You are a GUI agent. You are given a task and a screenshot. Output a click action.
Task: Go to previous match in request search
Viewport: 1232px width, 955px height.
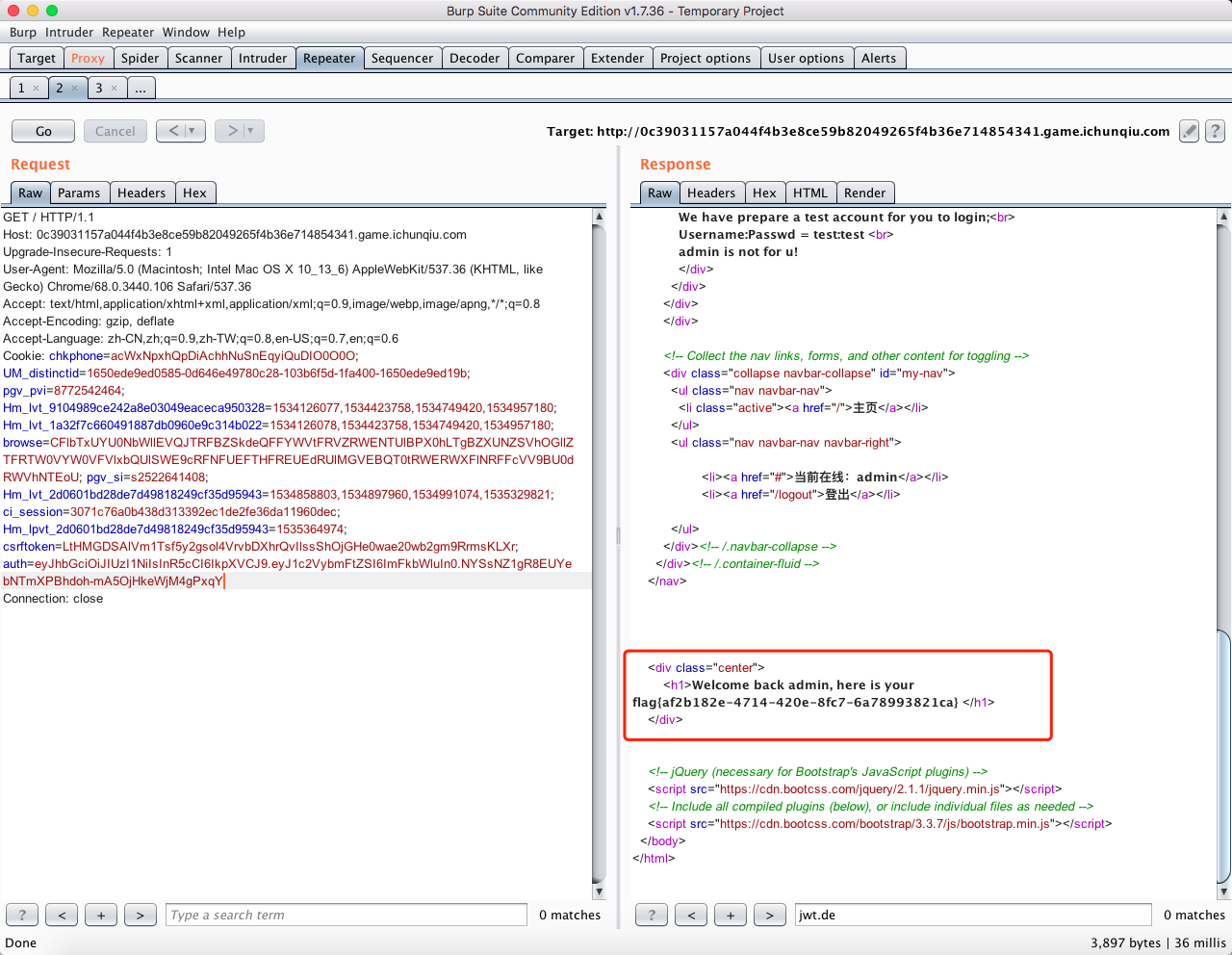[62, 915]
